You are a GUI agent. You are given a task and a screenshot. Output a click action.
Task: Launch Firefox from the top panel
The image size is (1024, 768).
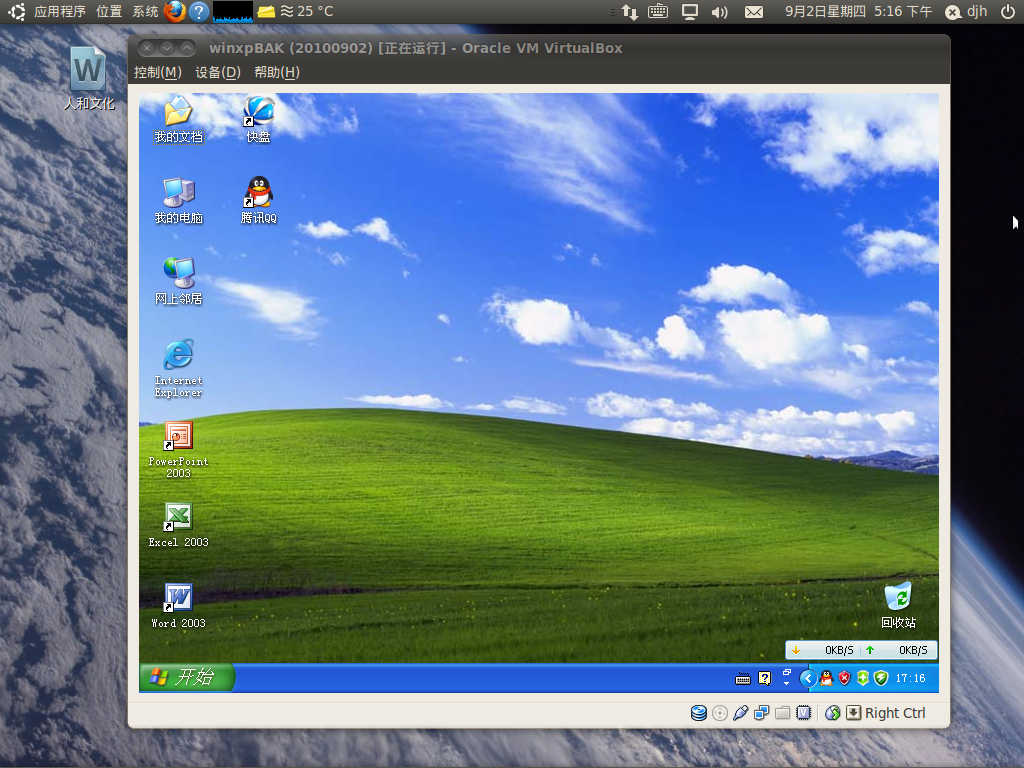pos(174,11)
